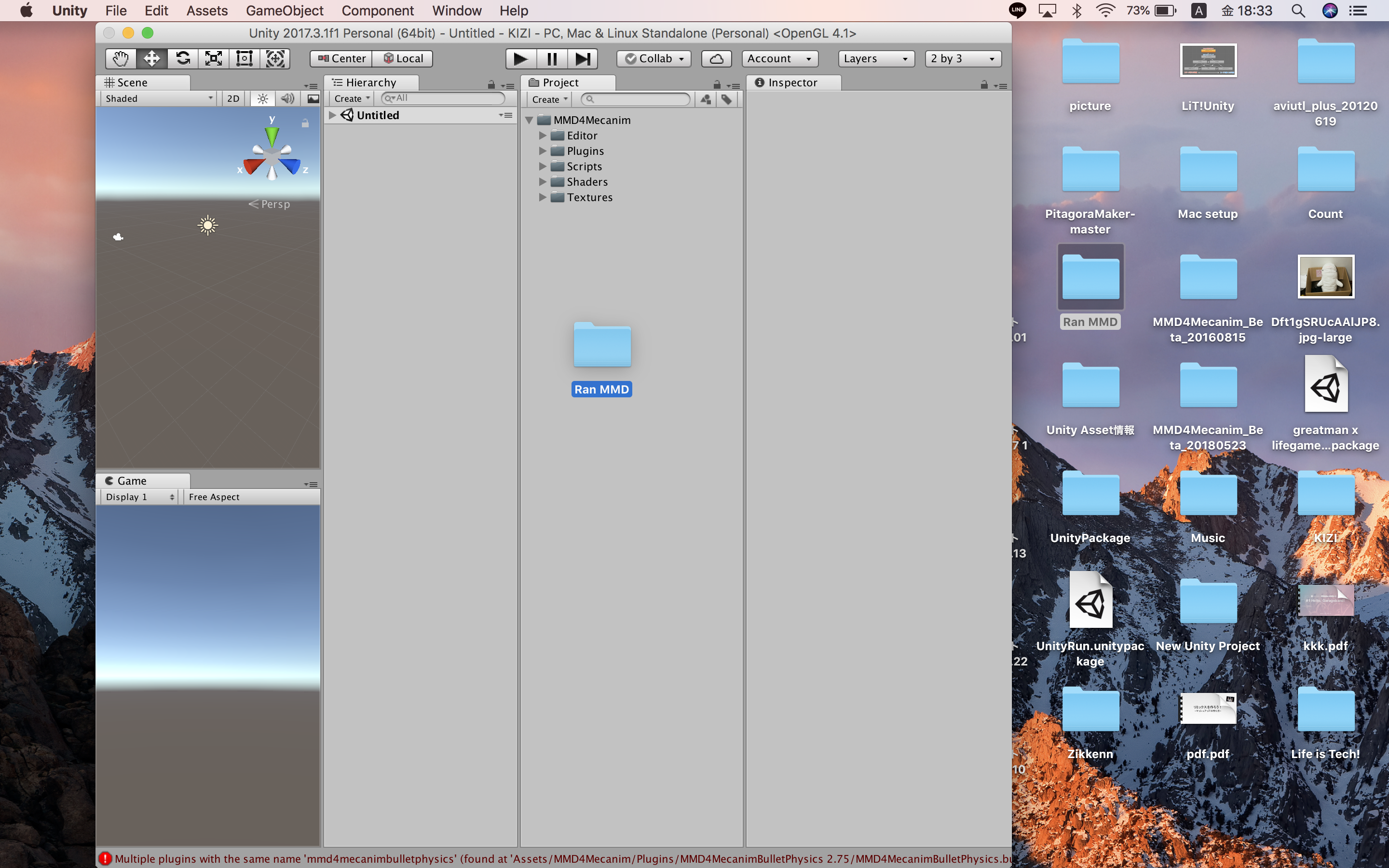
Task: Select the Scripts folder
Action: pos(584,166)
